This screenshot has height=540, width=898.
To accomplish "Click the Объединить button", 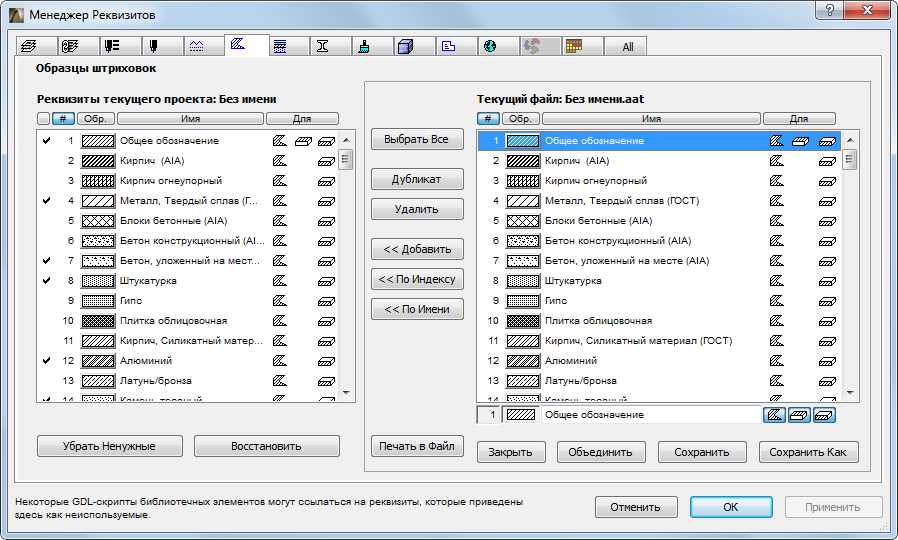I will click(x=601, y=452).
